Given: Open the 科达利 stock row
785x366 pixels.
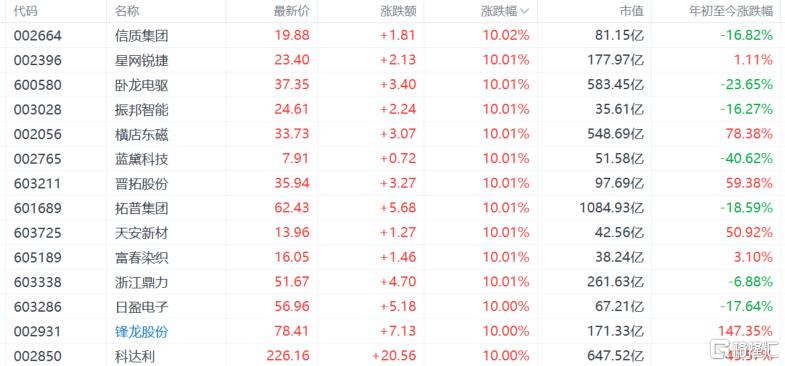Looking at the screenshot, I should click(x=392, y=356).
